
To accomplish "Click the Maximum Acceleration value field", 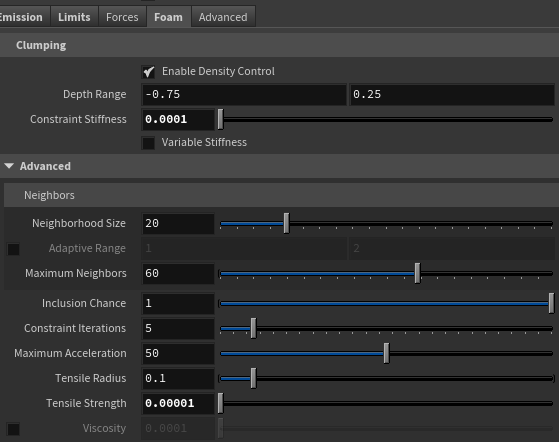I will point(178,353).
